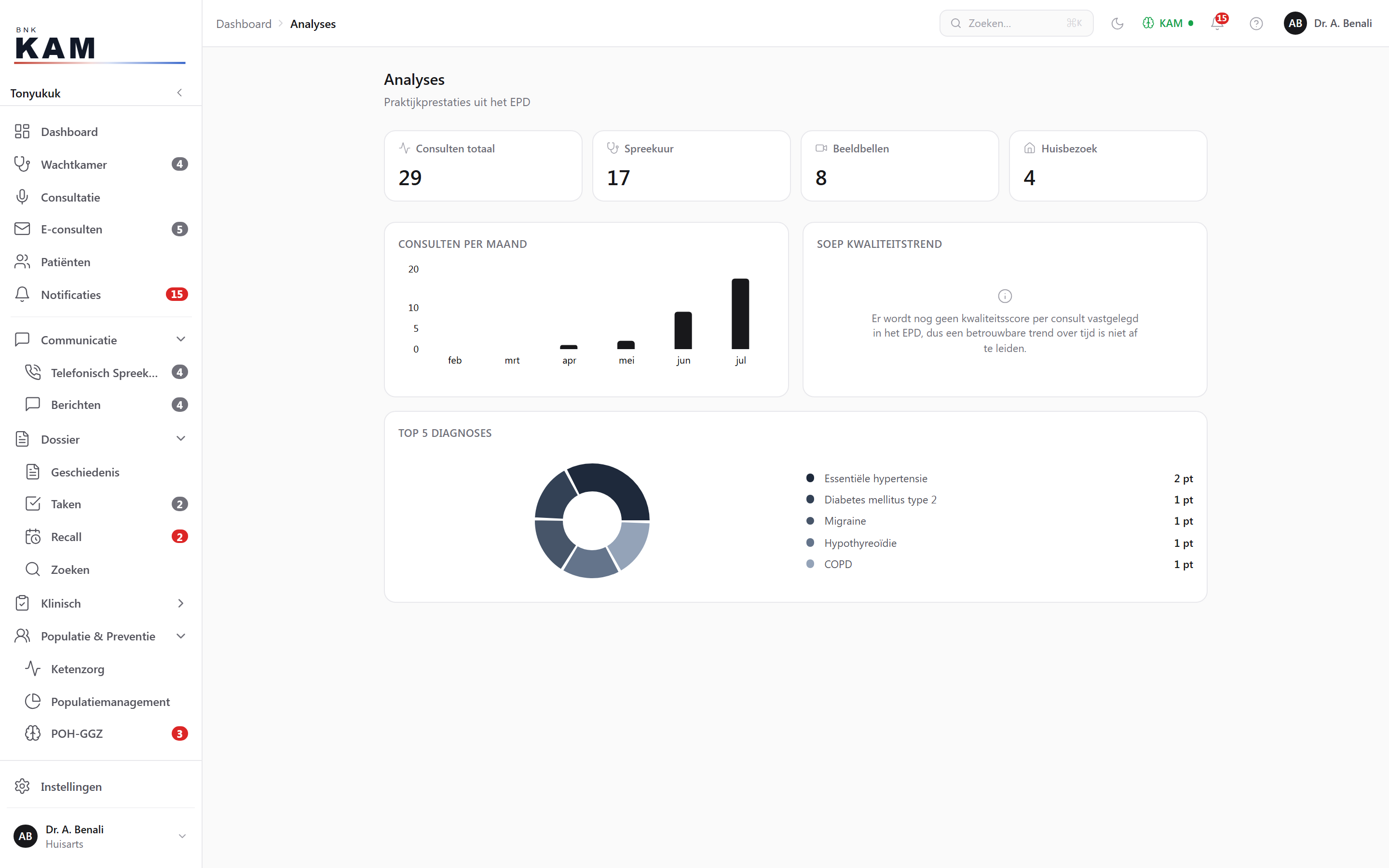
Task: Open Dashboard from the sidebar
Action: pyautogui.click(x=101, y=132)
